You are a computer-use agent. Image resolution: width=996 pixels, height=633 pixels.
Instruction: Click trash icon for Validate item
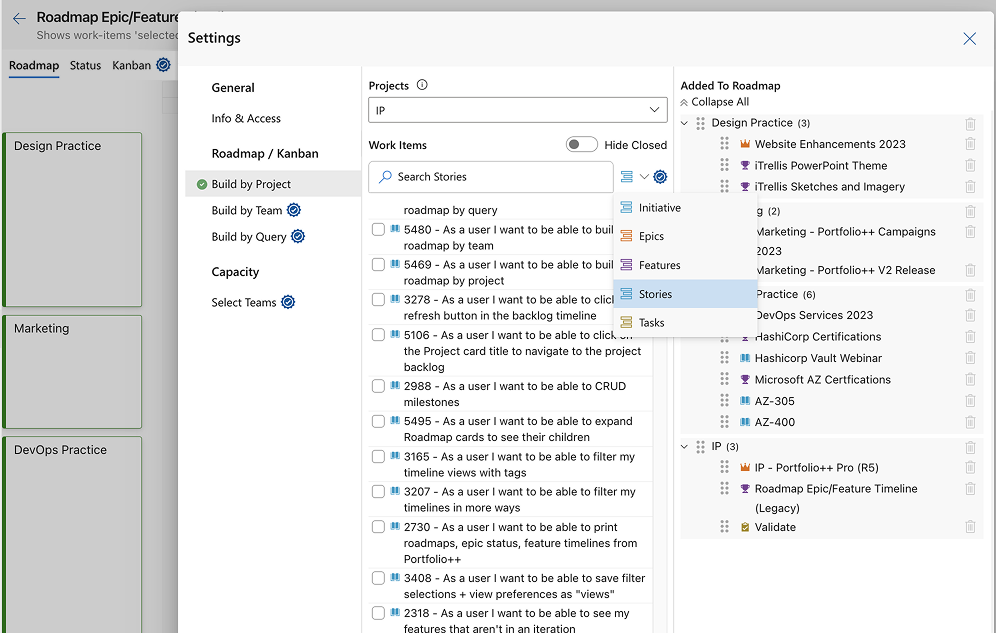970,527
